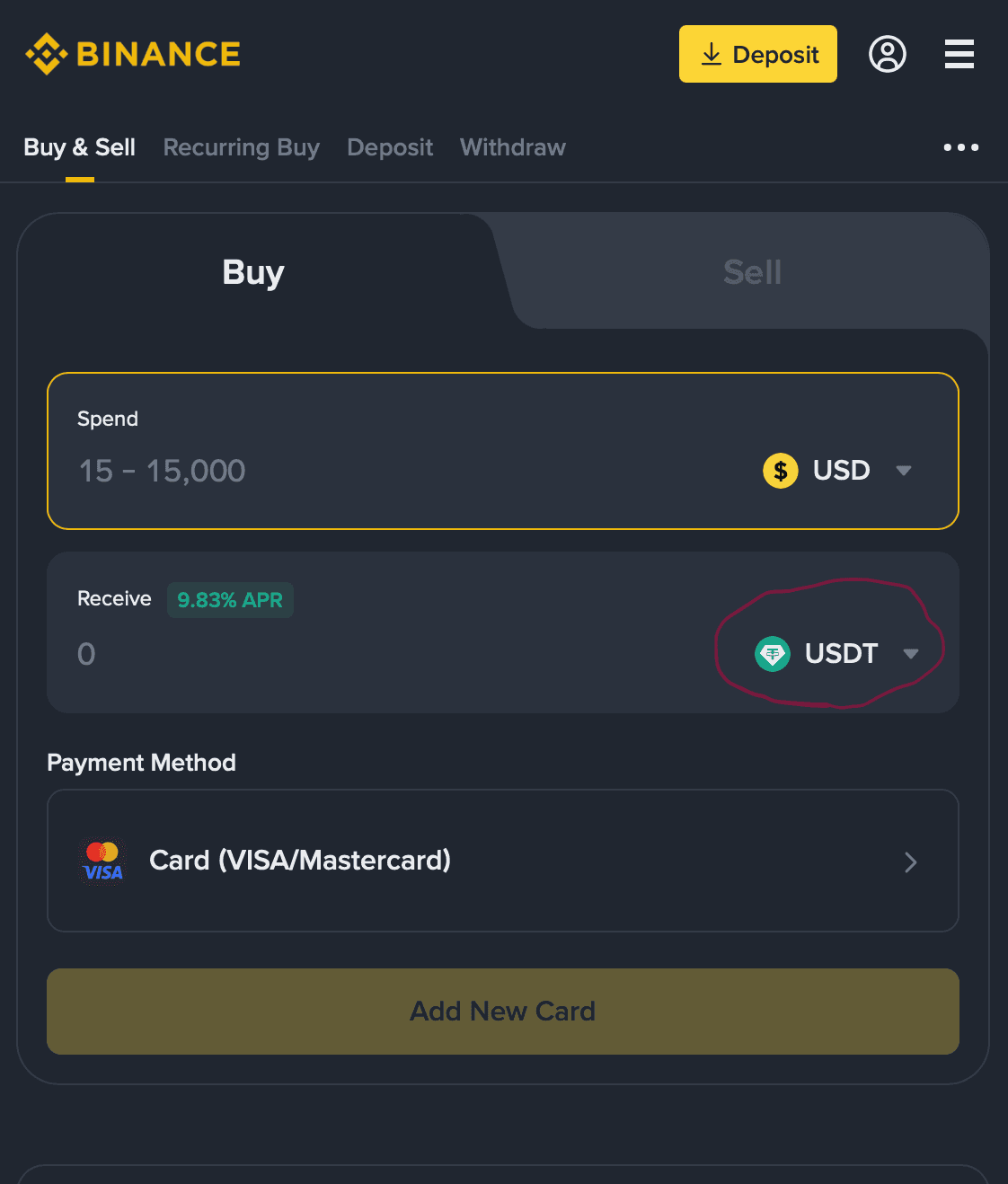1008x1184 pixels.
Task: Go to the Withdraw tab
Action: tap(512, 147)
